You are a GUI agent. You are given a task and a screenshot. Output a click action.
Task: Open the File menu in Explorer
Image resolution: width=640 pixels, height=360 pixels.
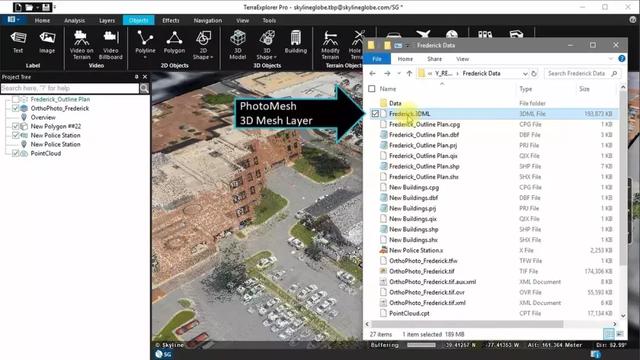tap(377, 59)
